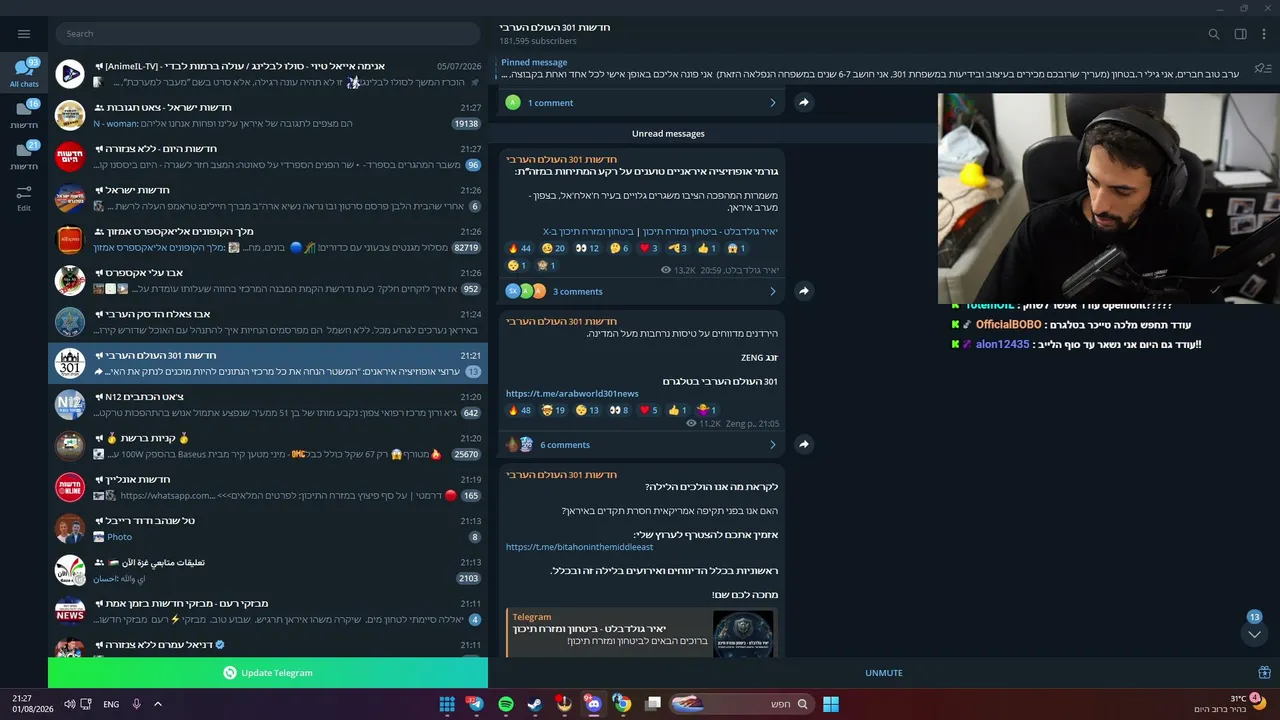Share the message with 6 comments
Viewport: 1280px width, 720px height.
click(x=804, y=444)
